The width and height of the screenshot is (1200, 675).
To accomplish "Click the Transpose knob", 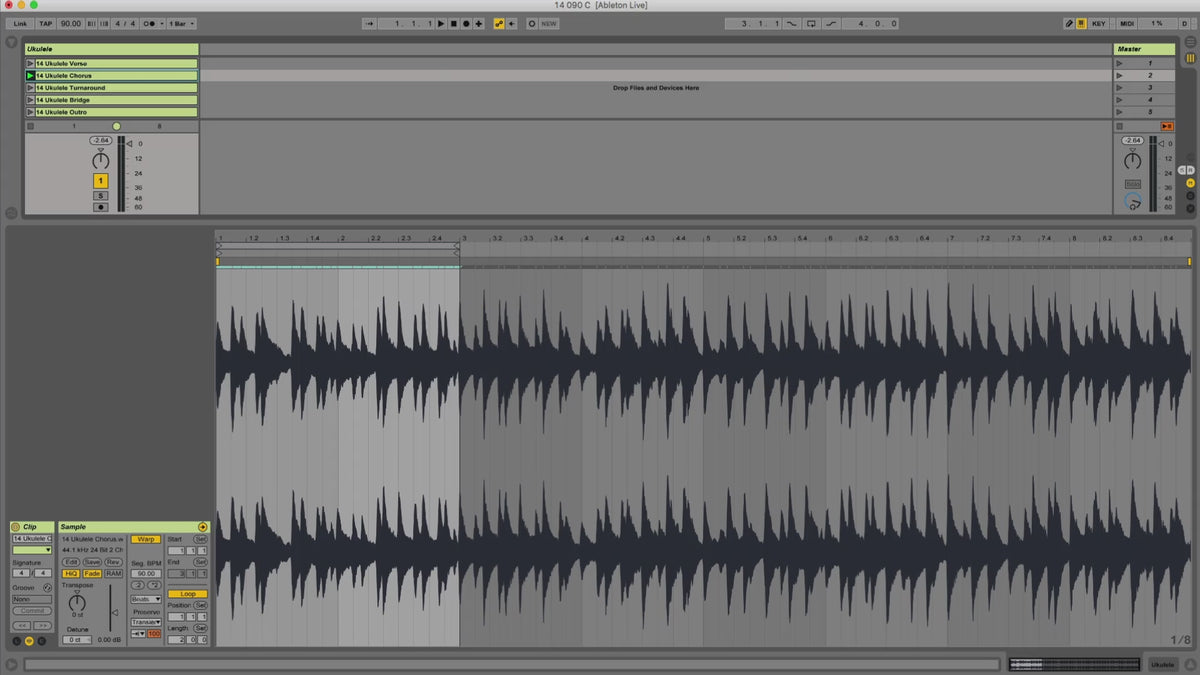I will point(77,602).
